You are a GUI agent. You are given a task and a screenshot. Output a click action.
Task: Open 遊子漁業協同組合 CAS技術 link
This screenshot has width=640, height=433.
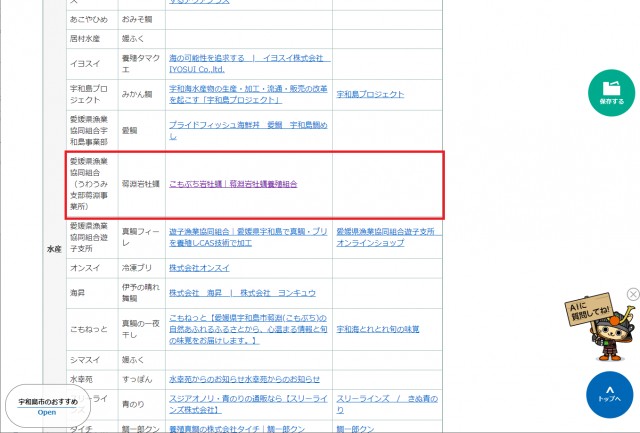(x=248, y=237)
